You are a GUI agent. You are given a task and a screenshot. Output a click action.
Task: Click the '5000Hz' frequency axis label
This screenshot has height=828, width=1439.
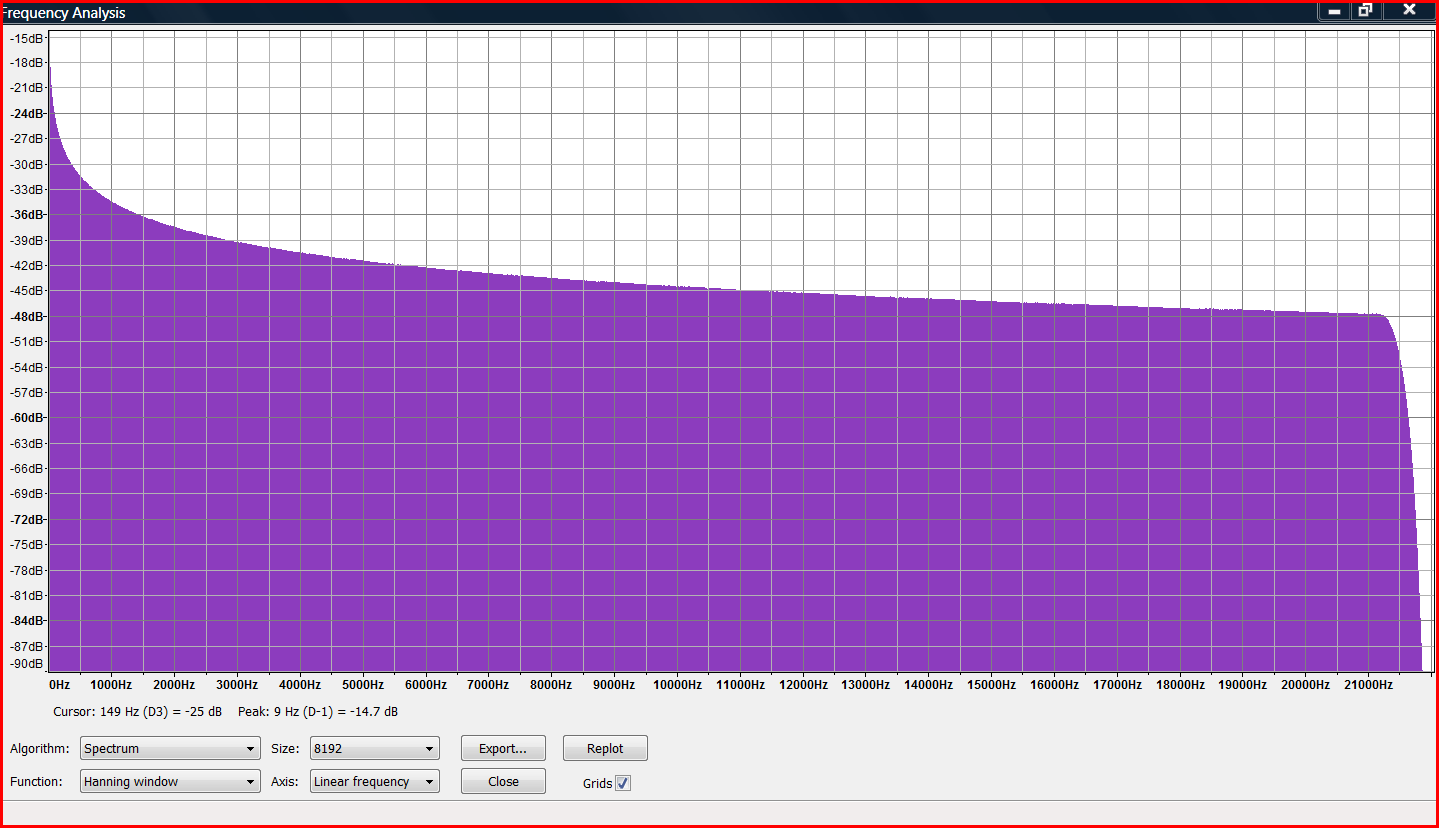click(363, 685)
